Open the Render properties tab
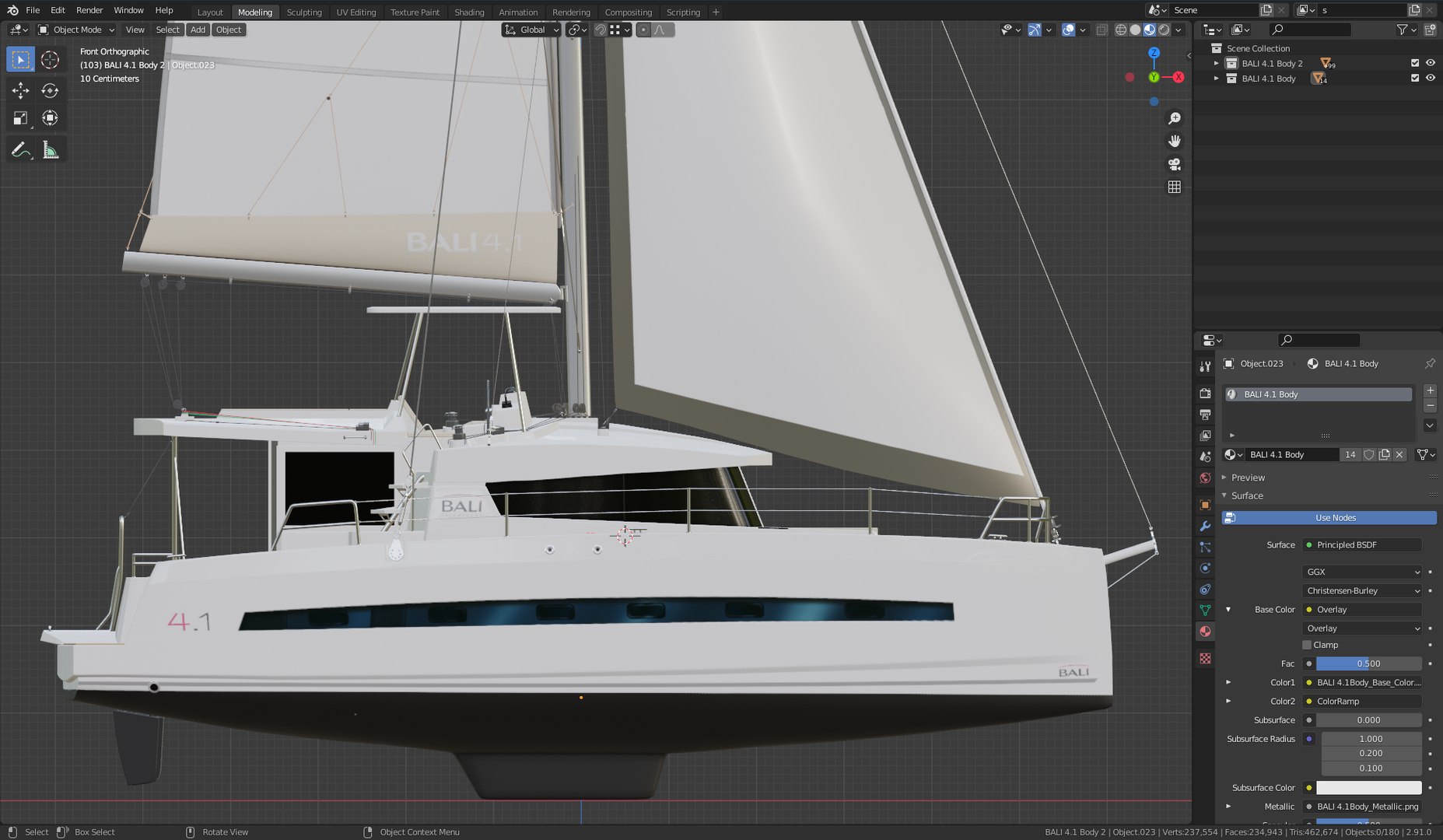 [1205, 394]
